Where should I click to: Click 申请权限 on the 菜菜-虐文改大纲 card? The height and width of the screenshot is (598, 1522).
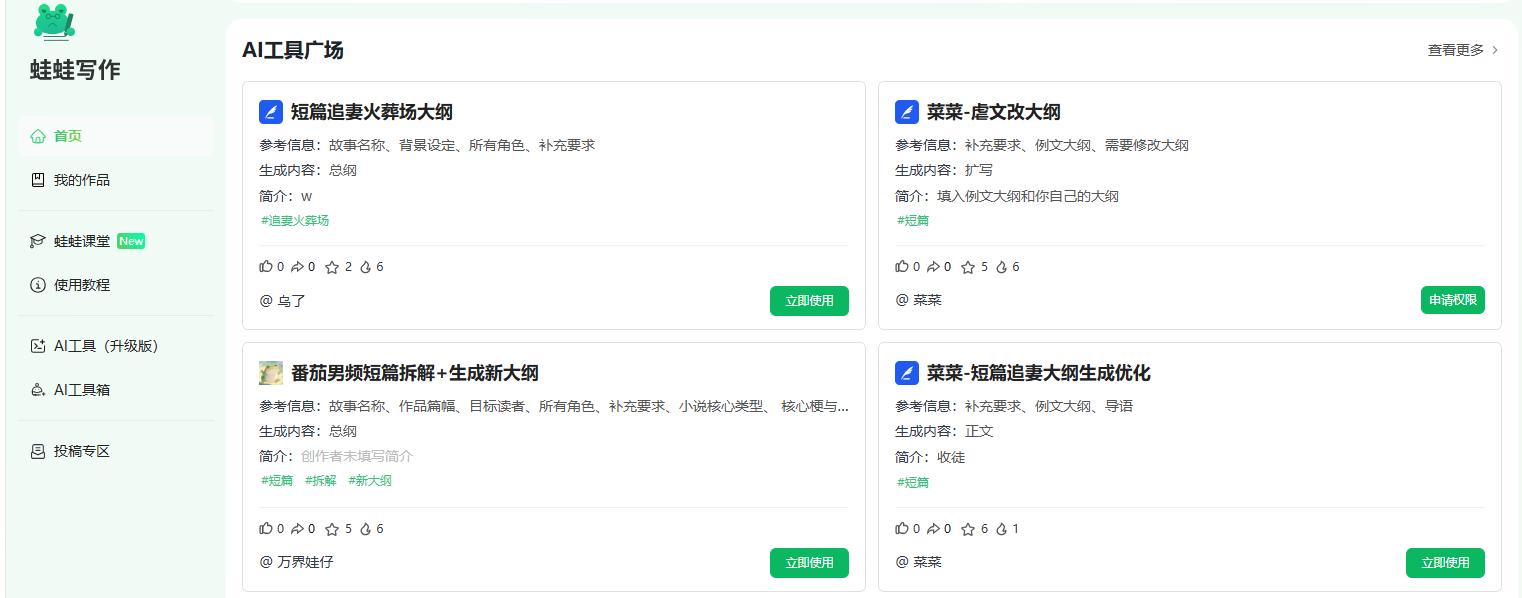(x=1452, y=299)
